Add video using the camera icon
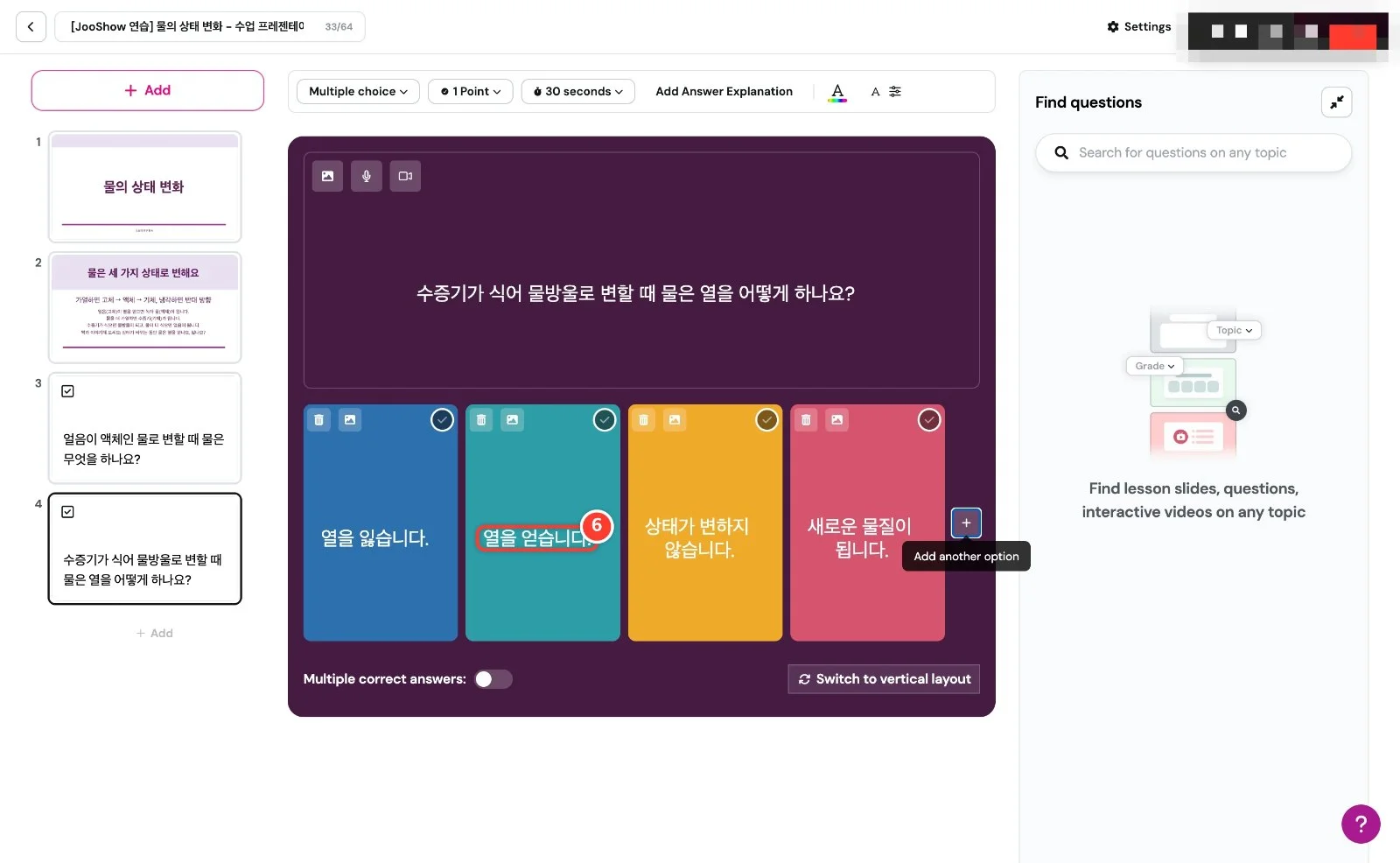 tap(405, 176)
